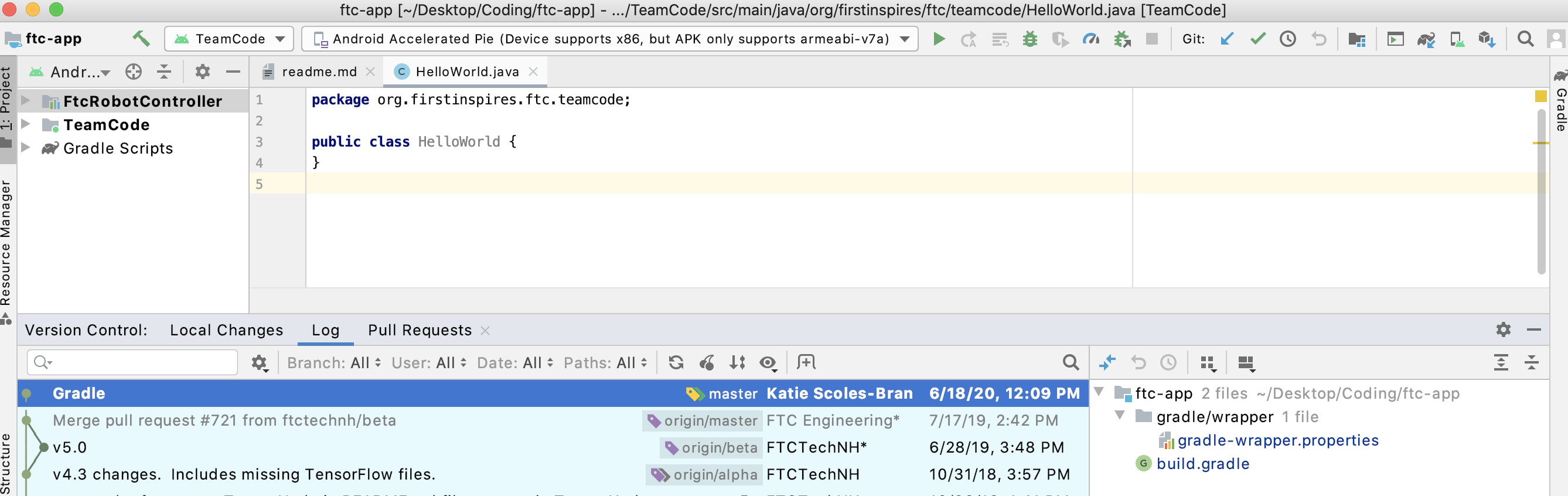This screenshot has height=496, width=1568.
Task: Toggle IntelliSort in log toolbar
Action: [x=737, y=362]
